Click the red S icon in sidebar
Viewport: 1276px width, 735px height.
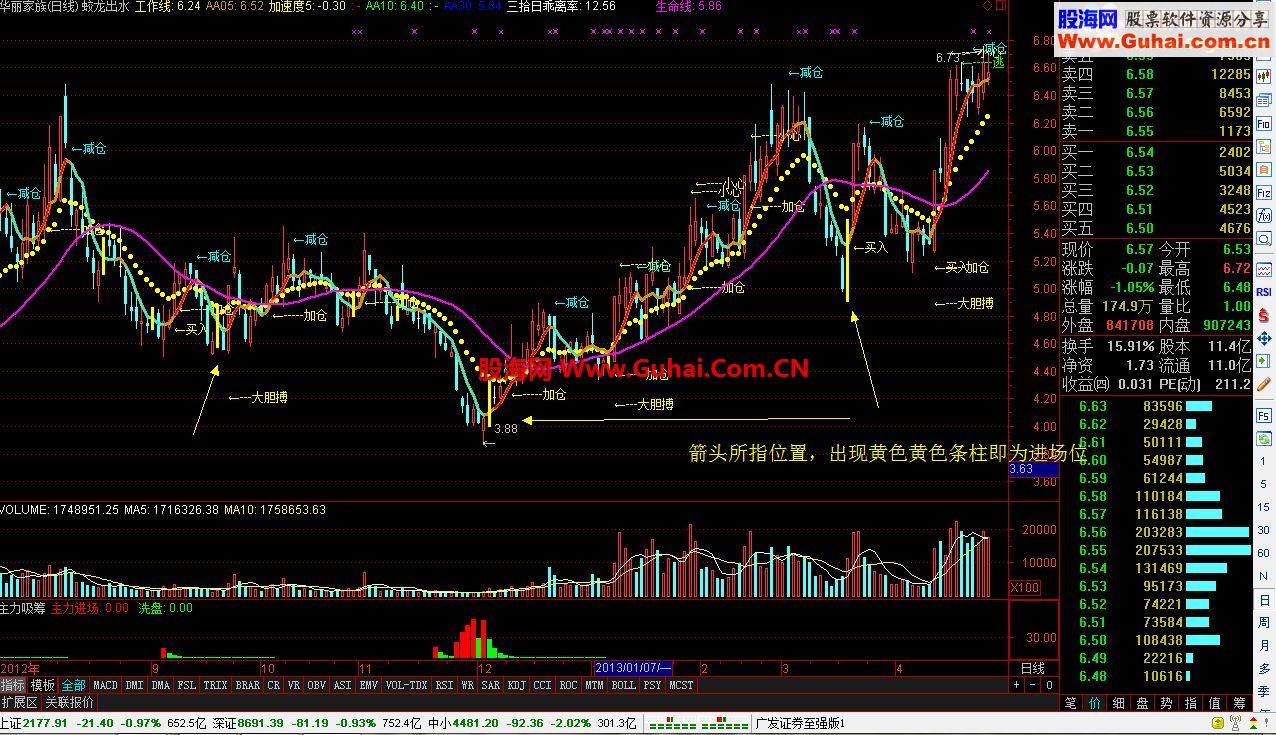pos(1264,314)
